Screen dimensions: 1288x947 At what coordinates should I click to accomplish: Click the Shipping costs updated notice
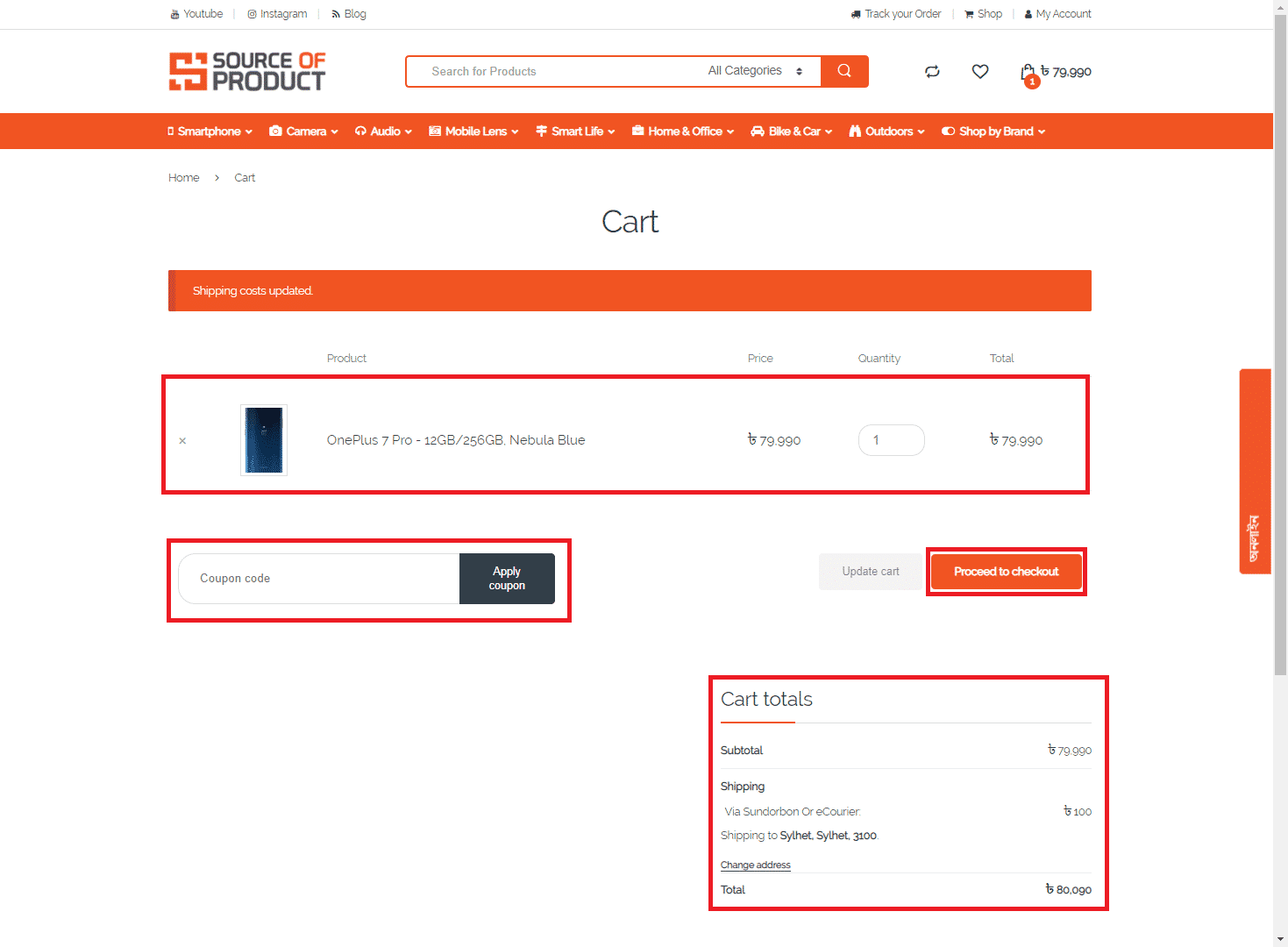pyautogui.click(x=630, y=291)
